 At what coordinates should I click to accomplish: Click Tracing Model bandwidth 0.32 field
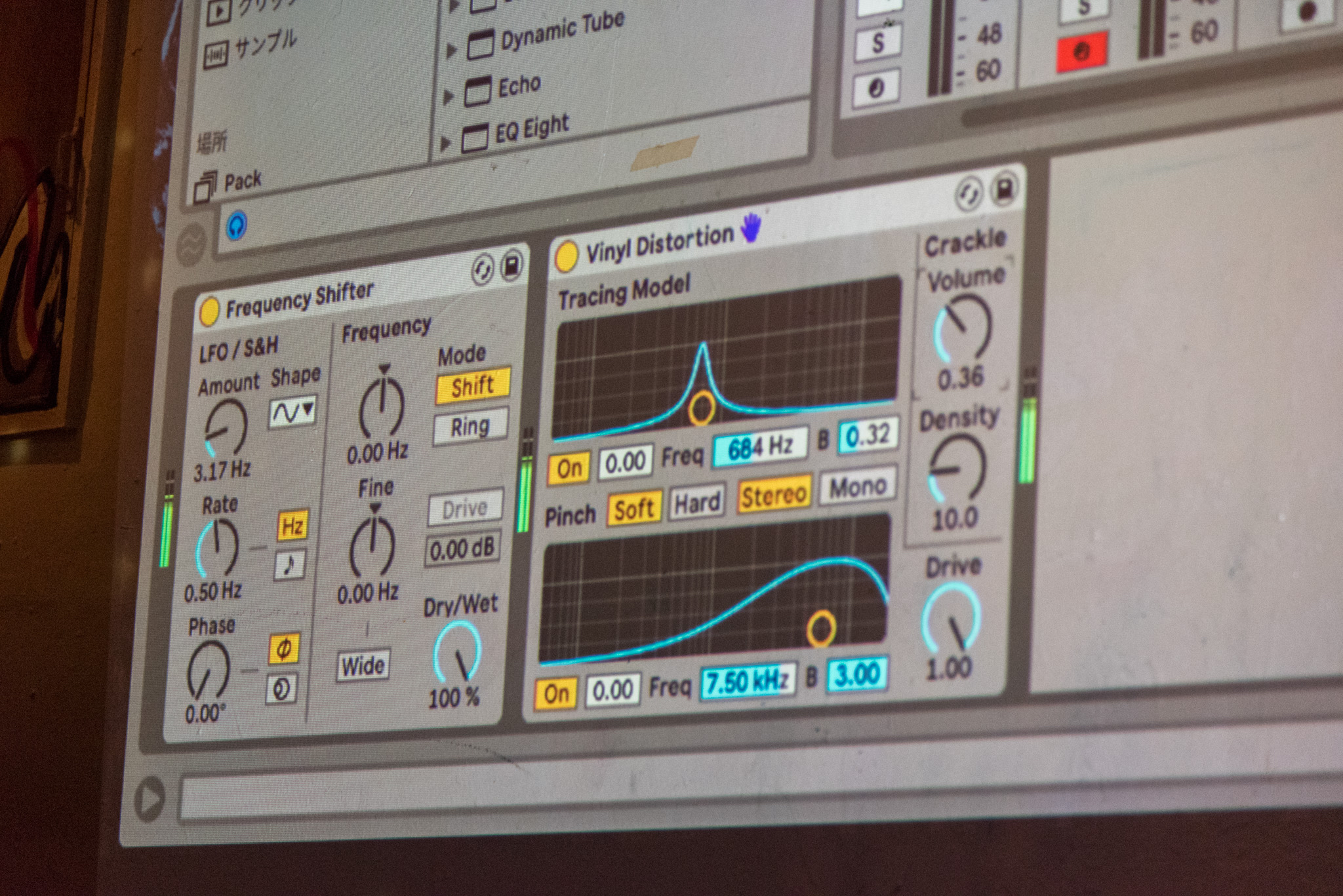867,436
